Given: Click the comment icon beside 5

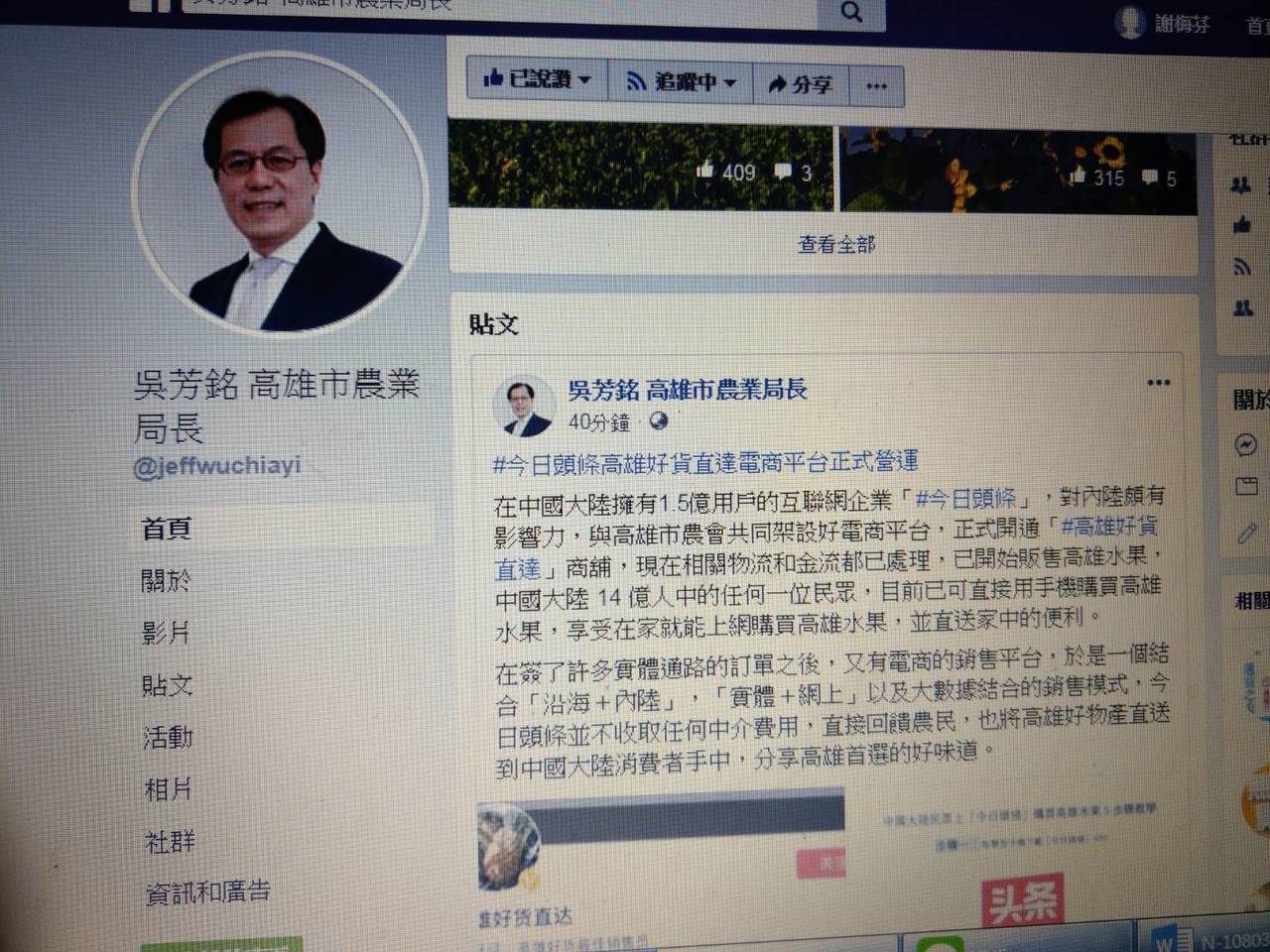Looking at the screenshot, I should coord(1149,178).
